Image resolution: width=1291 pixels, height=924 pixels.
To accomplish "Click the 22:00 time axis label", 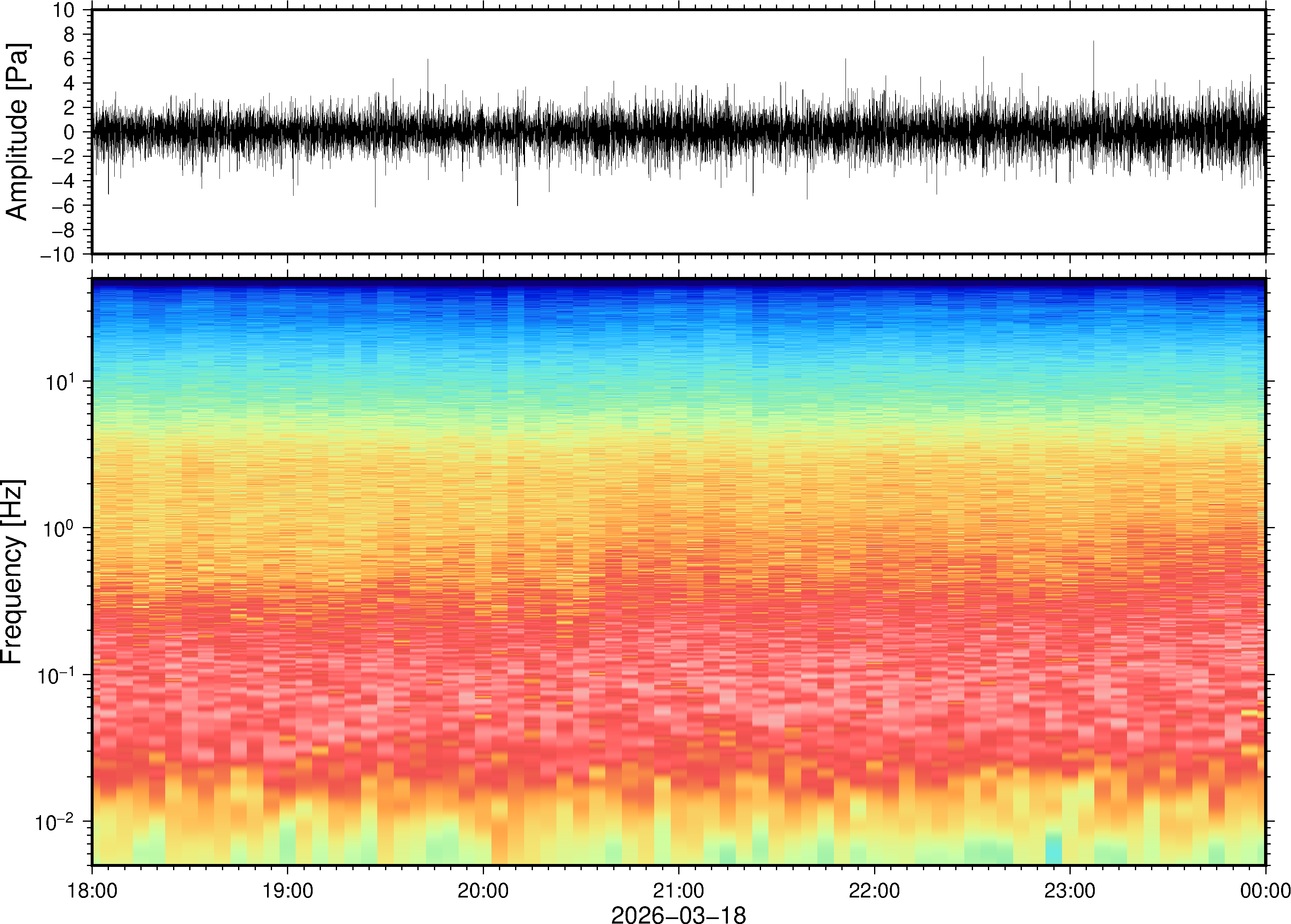I will pyautogui.click(x=874, y=890).
